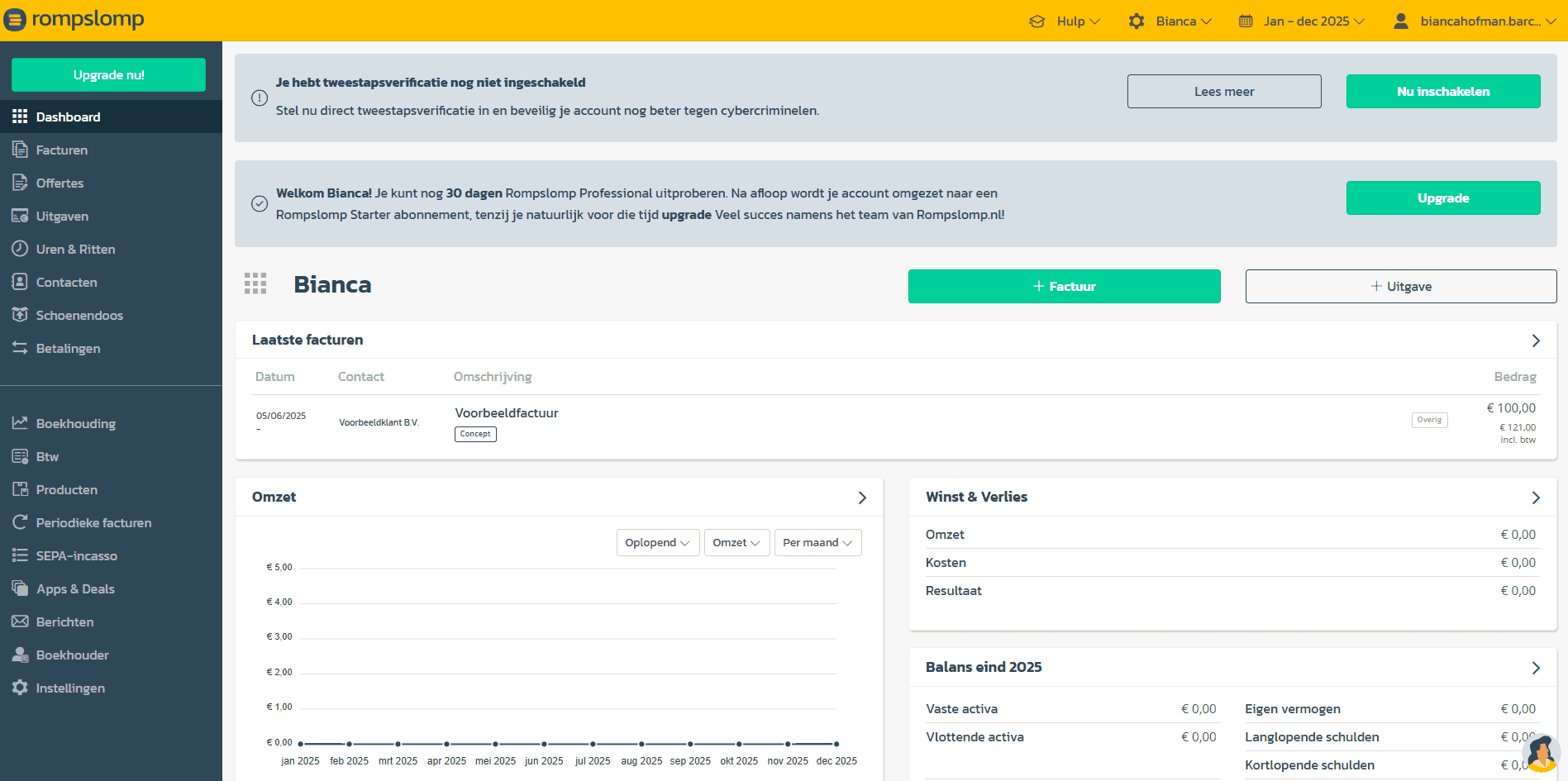1568x781 pixels.
Task: Add new expense with + Uitgave
Action: tap(1401, 286)
